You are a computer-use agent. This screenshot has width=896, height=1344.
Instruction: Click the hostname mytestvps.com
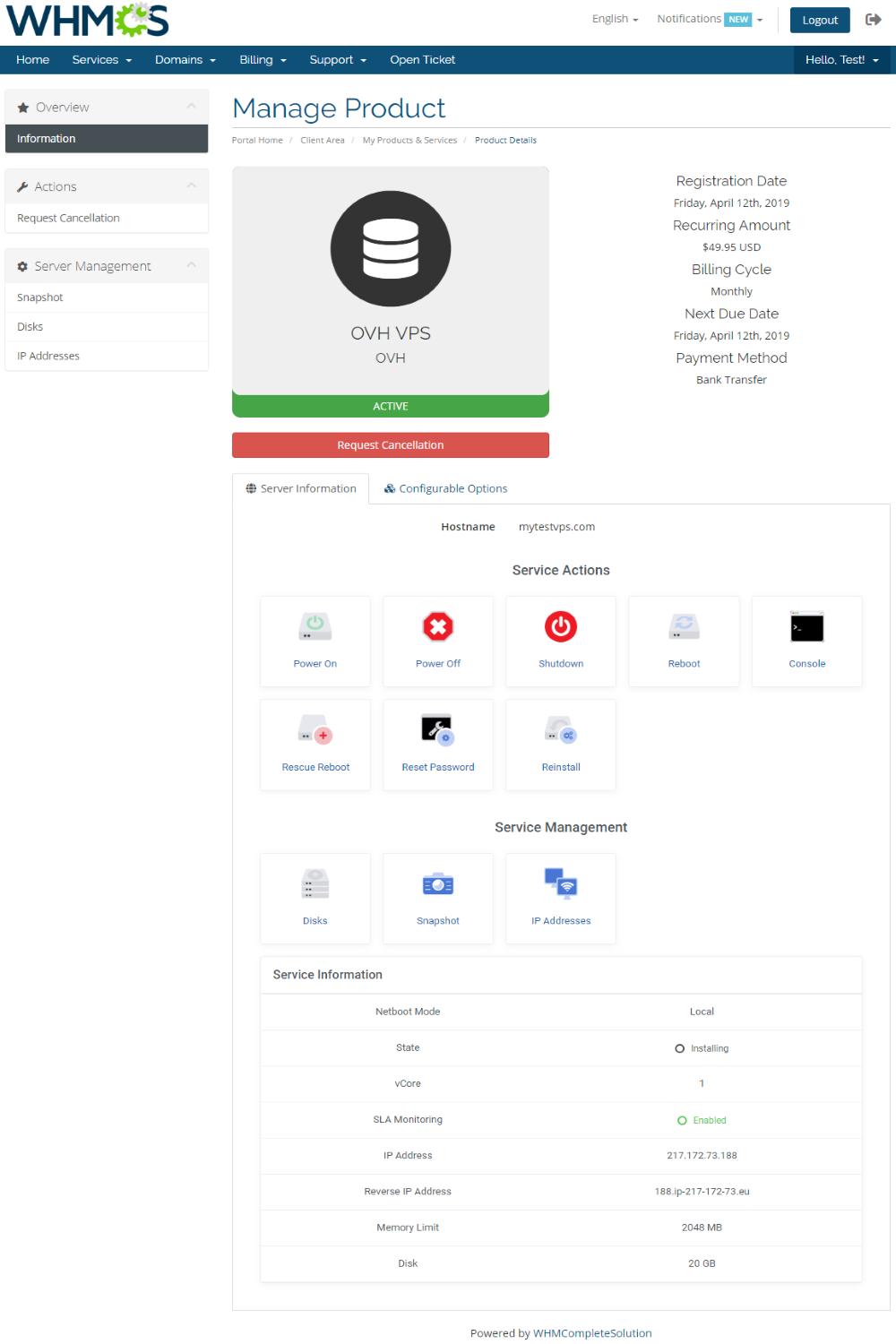(556, 527)
